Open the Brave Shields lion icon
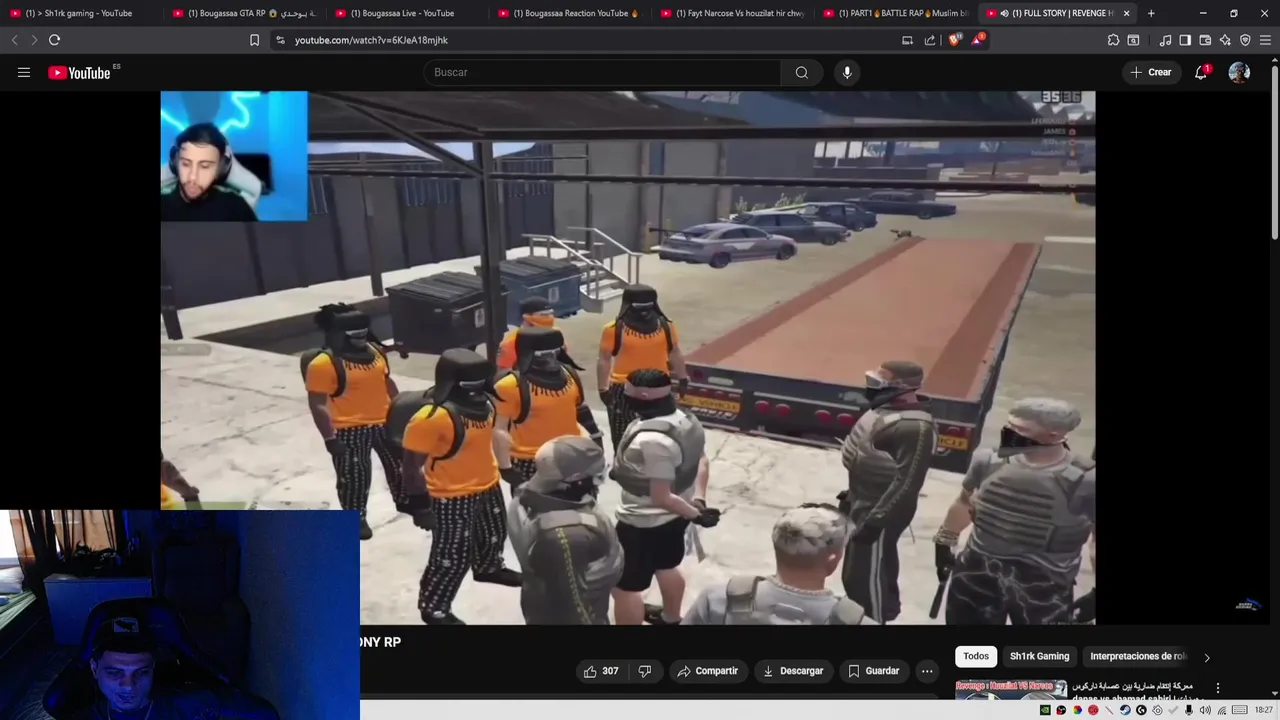 [x=955, y=40]
